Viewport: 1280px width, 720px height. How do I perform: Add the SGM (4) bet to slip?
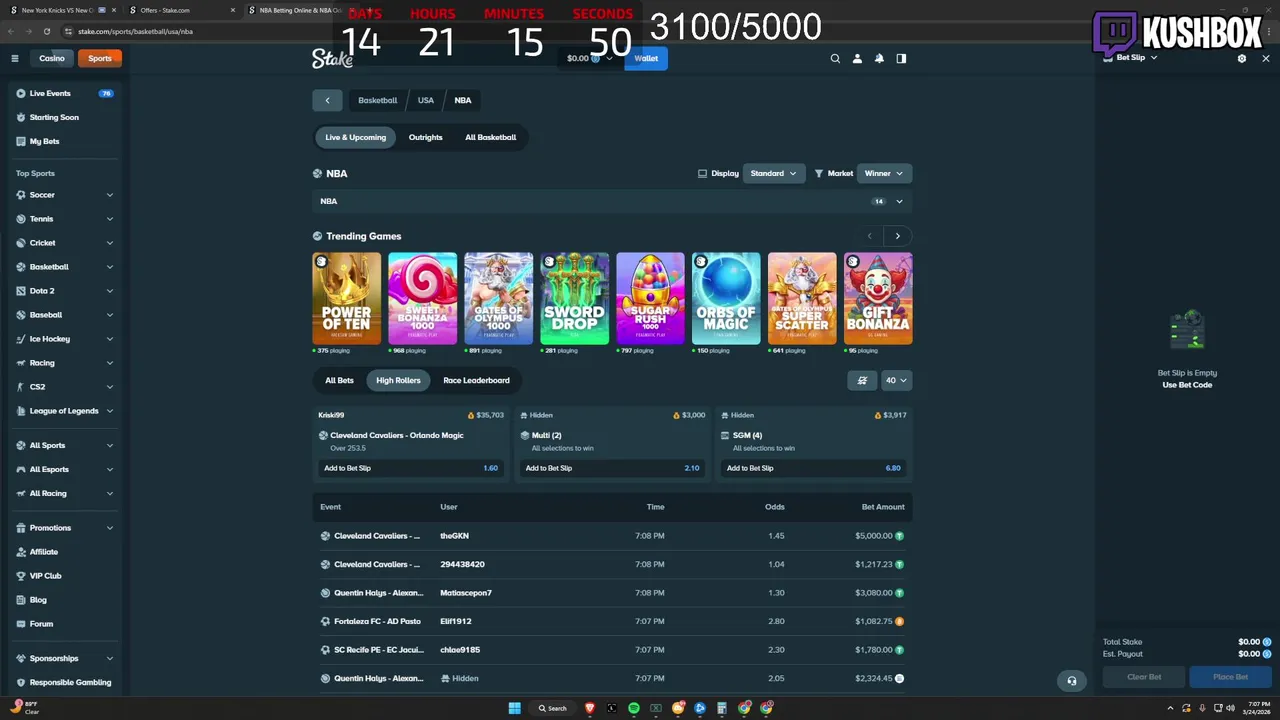813,468
